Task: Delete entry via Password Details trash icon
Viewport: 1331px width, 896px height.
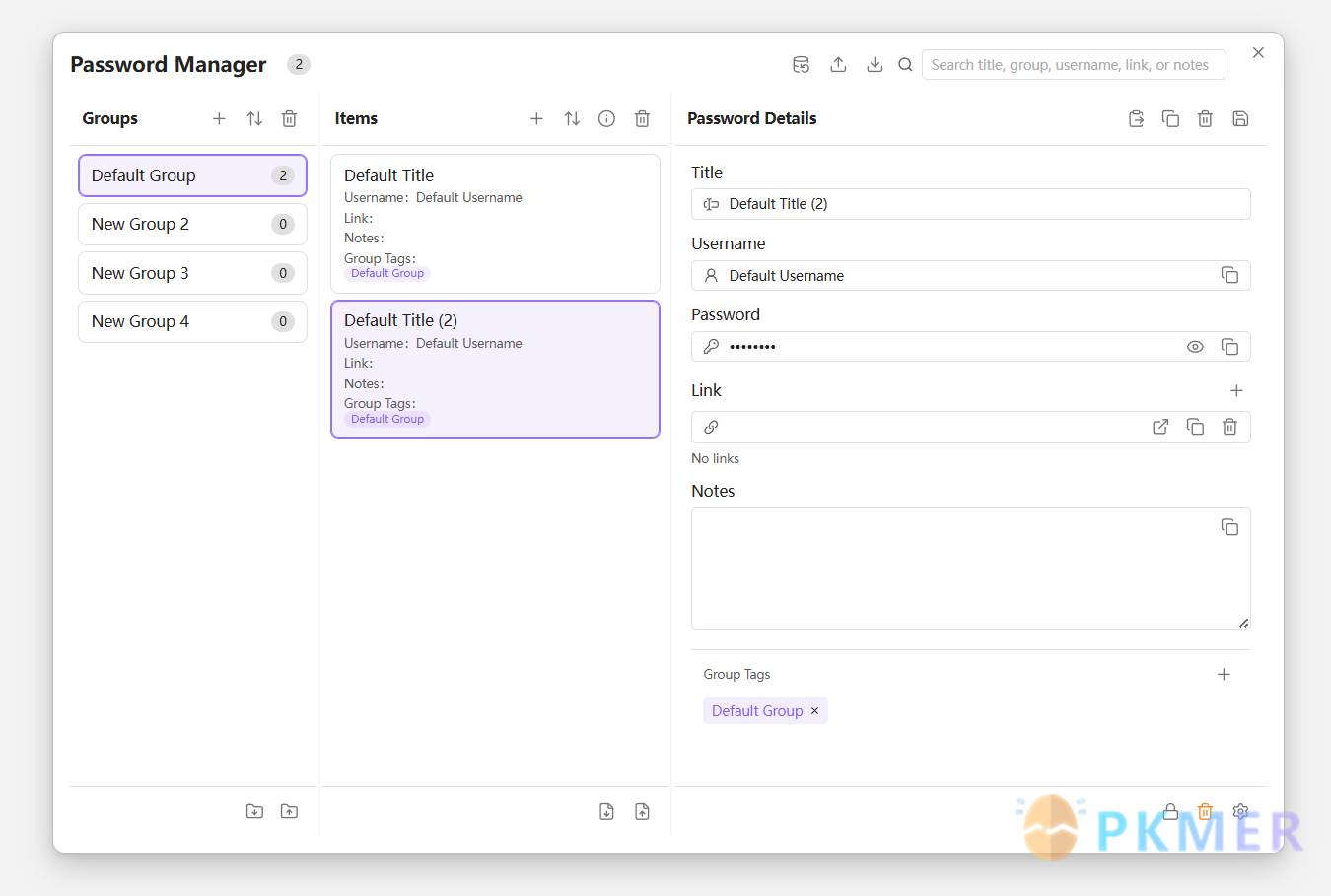Action: 1205,119
